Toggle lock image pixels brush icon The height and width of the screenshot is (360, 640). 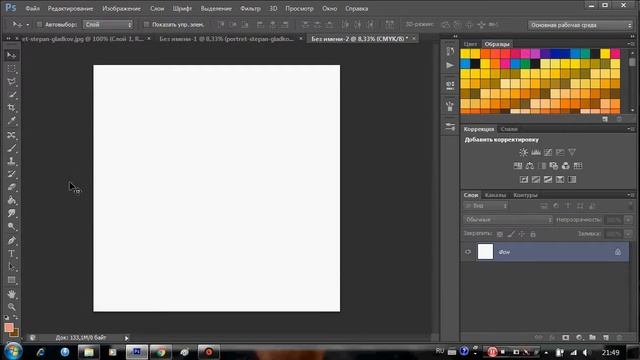coord(511,234)
